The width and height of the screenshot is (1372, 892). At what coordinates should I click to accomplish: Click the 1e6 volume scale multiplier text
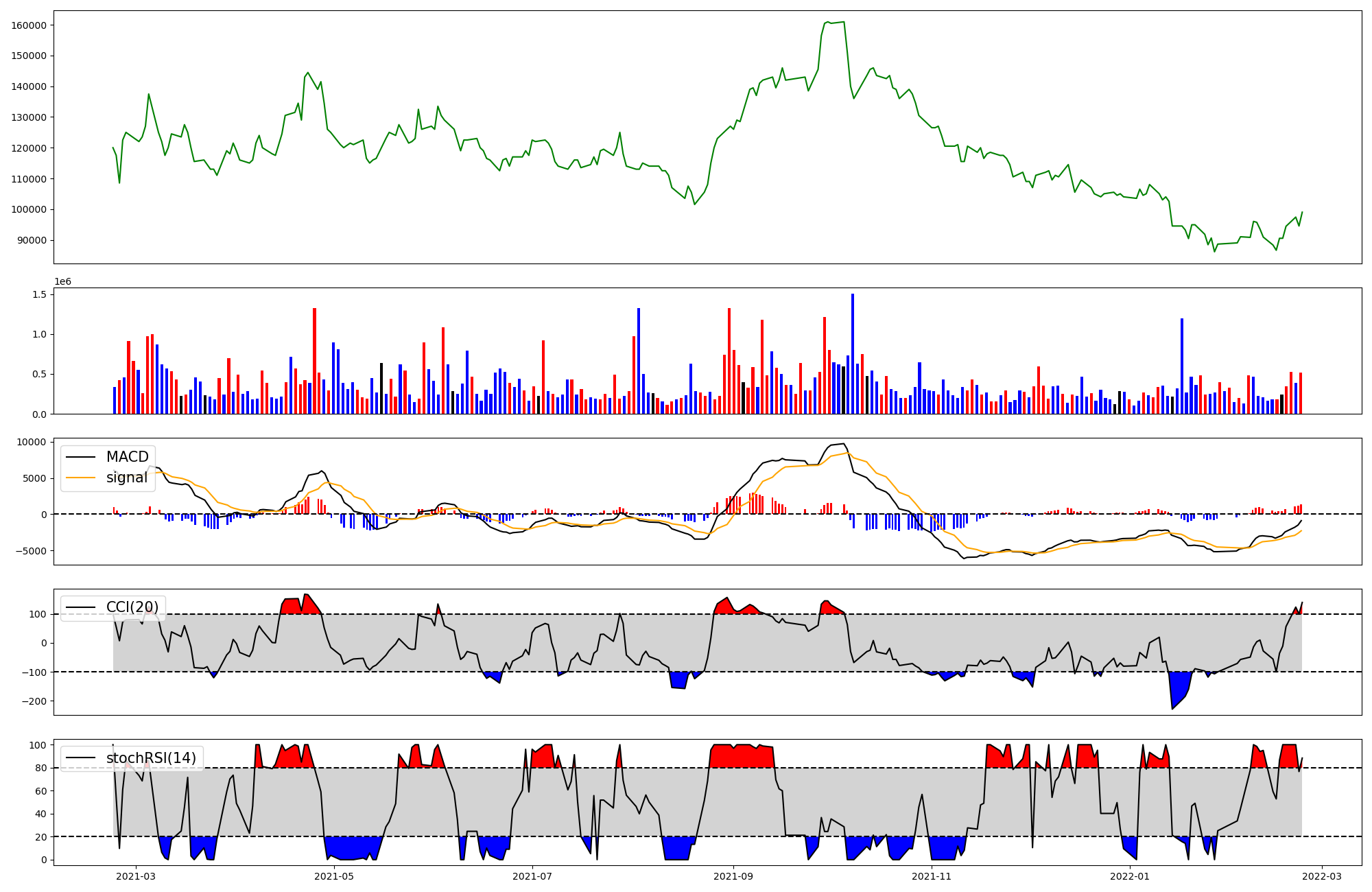(x=62, y=282)
